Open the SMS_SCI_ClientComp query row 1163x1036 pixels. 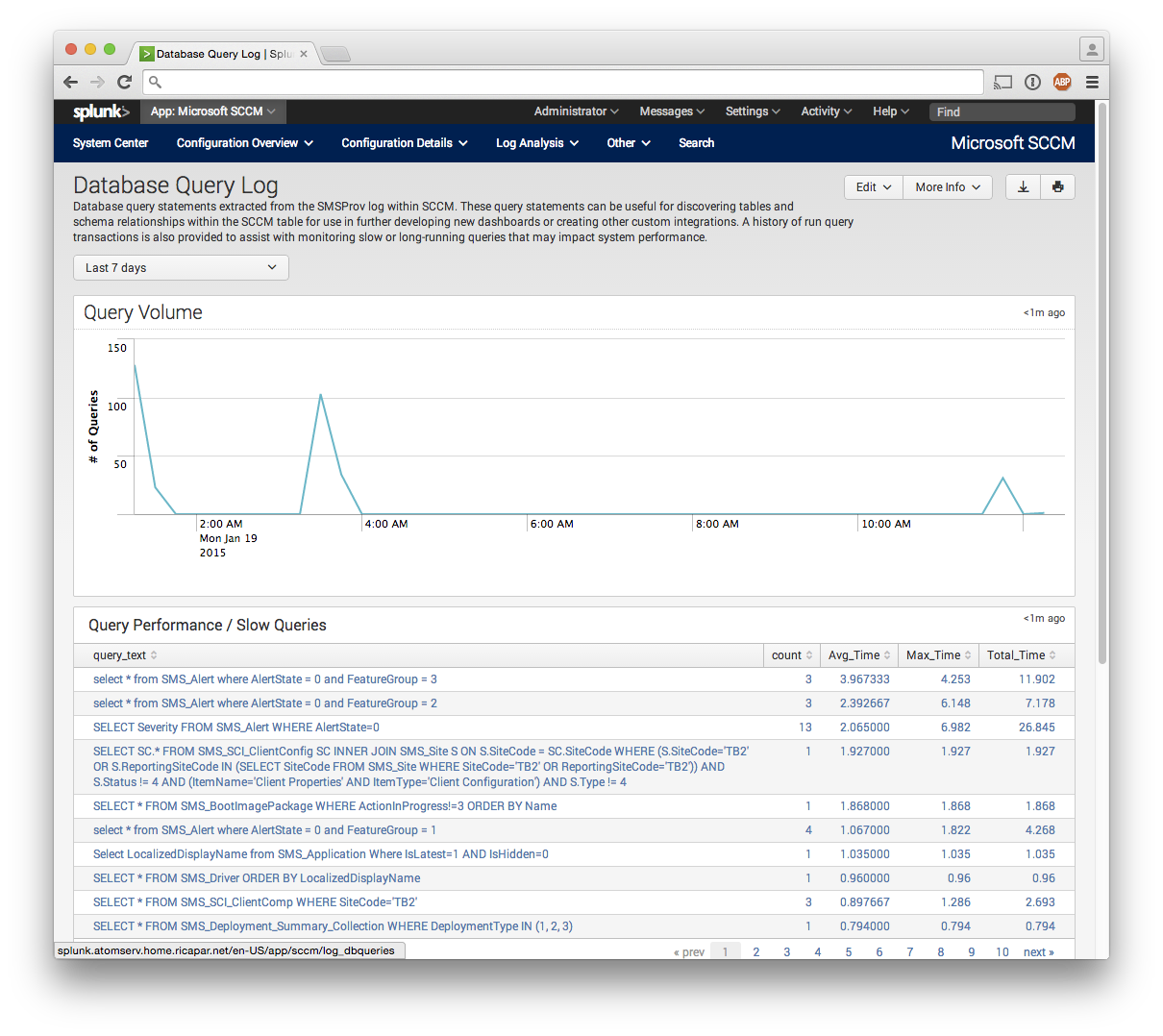[x=255, y=902]
